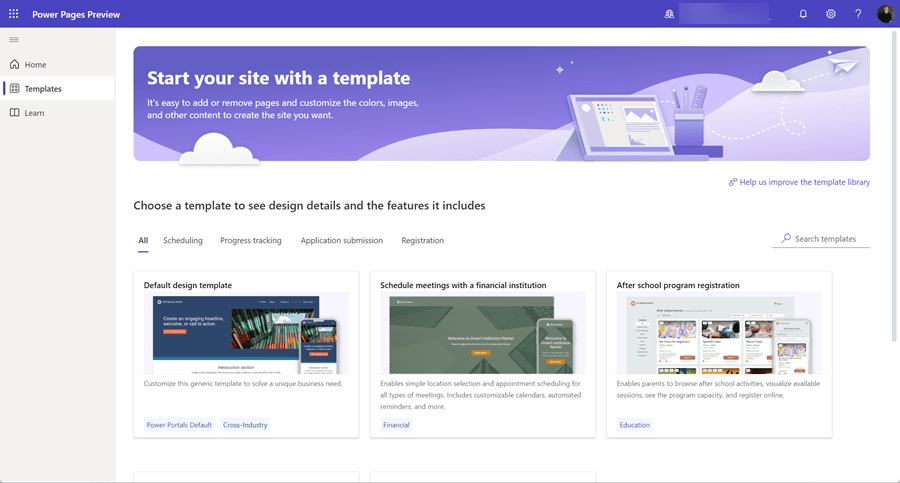900x483 pixels.
Task: Open the app launcher waffle icon
Action: tap(14, 14)
